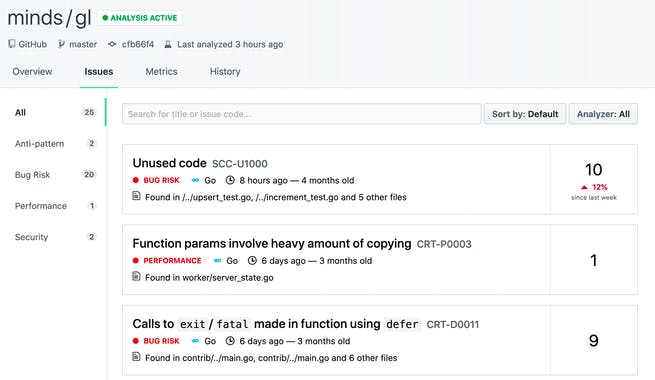
Task: Click the 2 count badge beside Security
Action: point(91,237)
